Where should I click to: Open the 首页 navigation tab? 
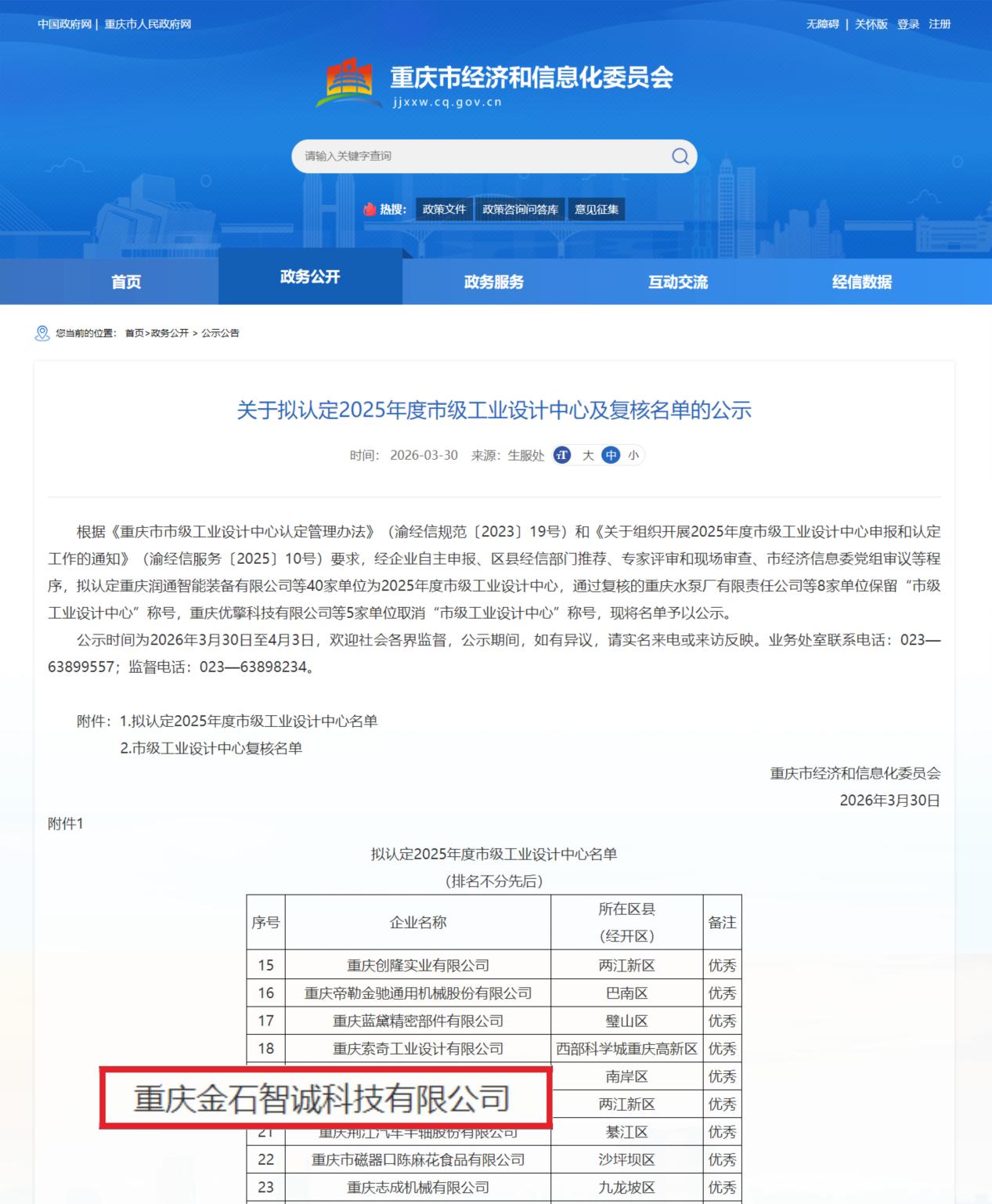tap(126, 282)
